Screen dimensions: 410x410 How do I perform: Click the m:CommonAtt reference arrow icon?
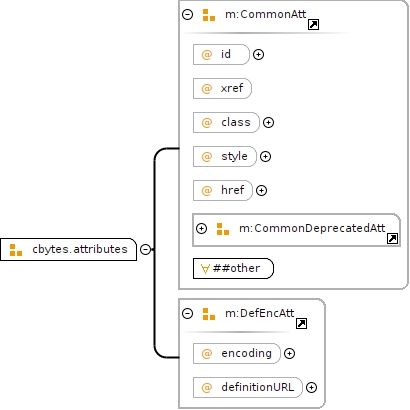(x=313, y=24)
